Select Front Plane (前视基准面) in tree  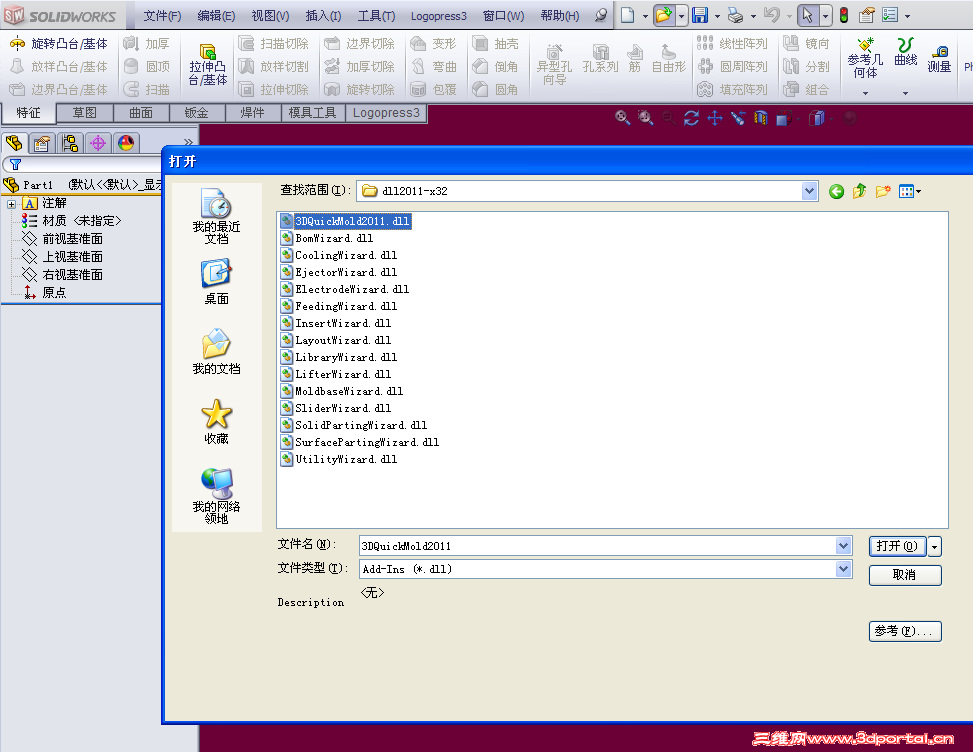[x=63, y=239]
